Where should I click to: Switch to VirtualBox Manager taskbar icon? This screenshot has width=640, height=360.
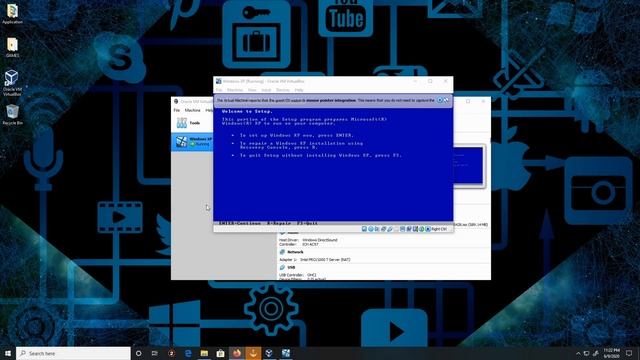(x=269, y=353)
